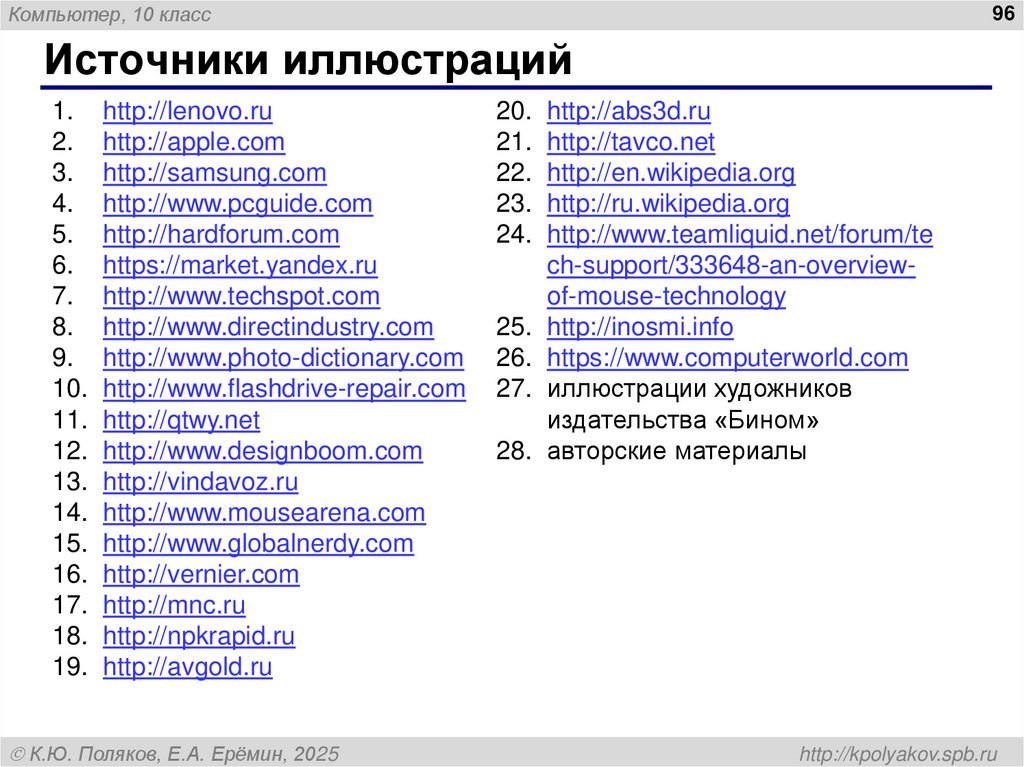Visit the www.mousearena.com link
Viewport: 1024px width, 767px height.
click(264, 512)
